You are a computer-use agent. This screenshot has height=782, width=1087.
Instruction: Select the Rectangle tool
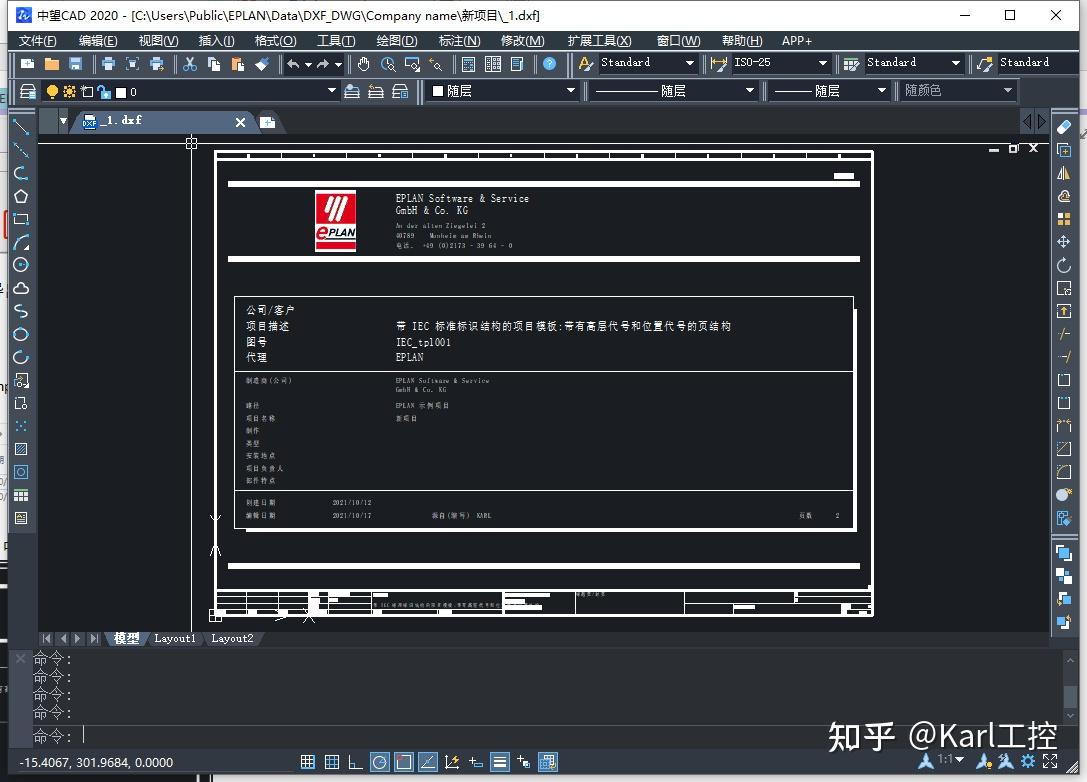point(21,217)
